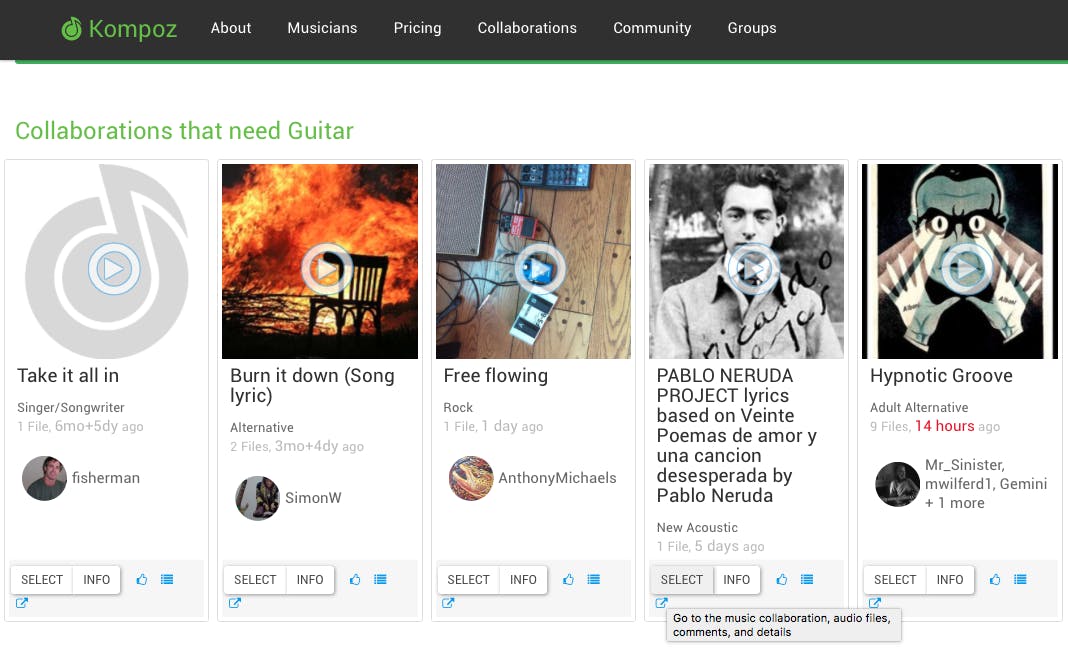Open fisherman's profile link

point(105,478)
